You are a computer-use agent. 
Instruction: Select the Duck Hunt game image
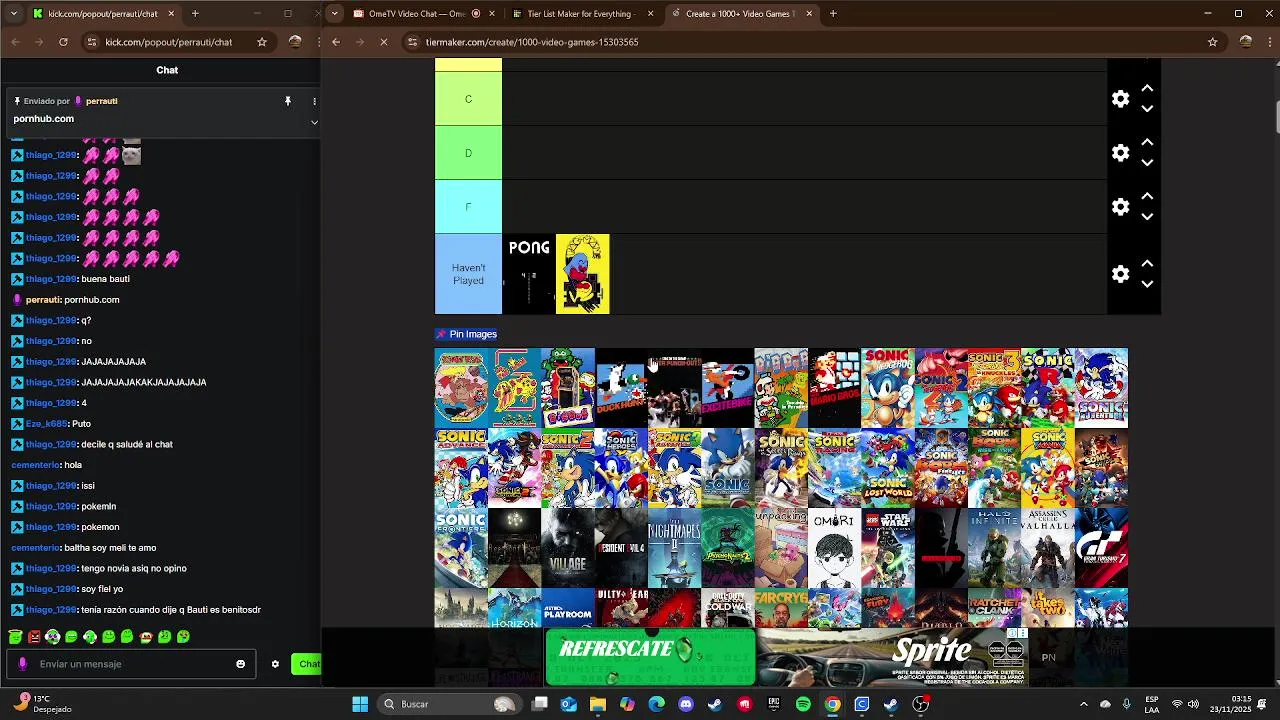(x=621, y=388)
